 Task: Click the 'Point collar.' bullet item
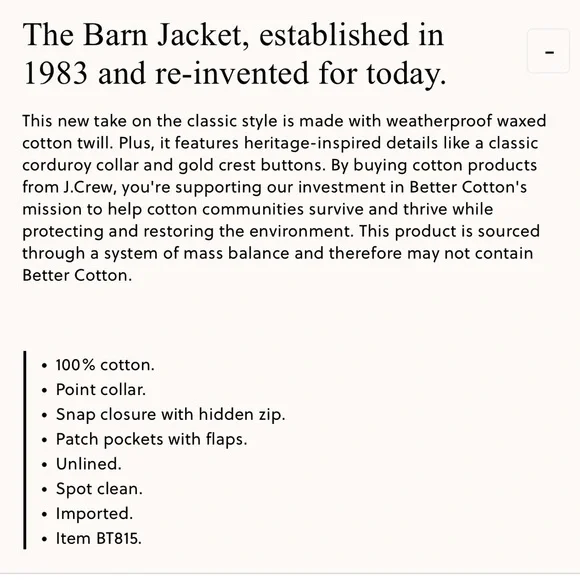coord(101,390)
